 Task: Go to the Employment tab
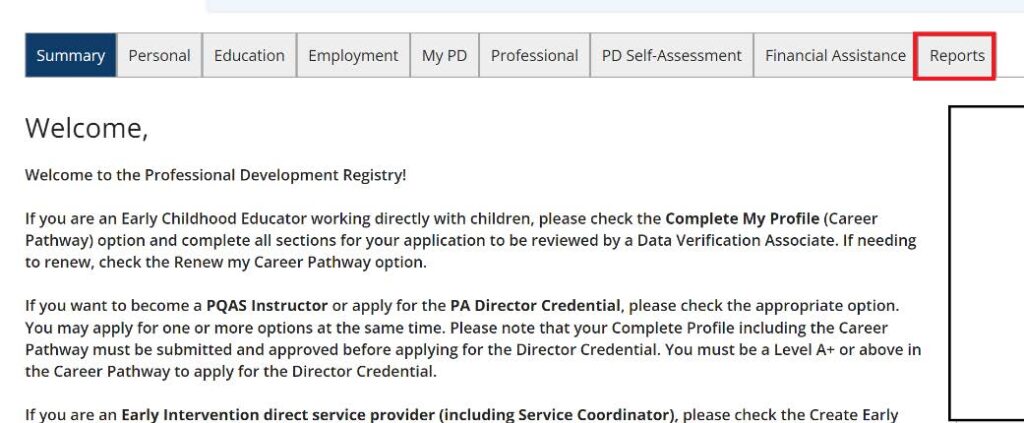353,55
